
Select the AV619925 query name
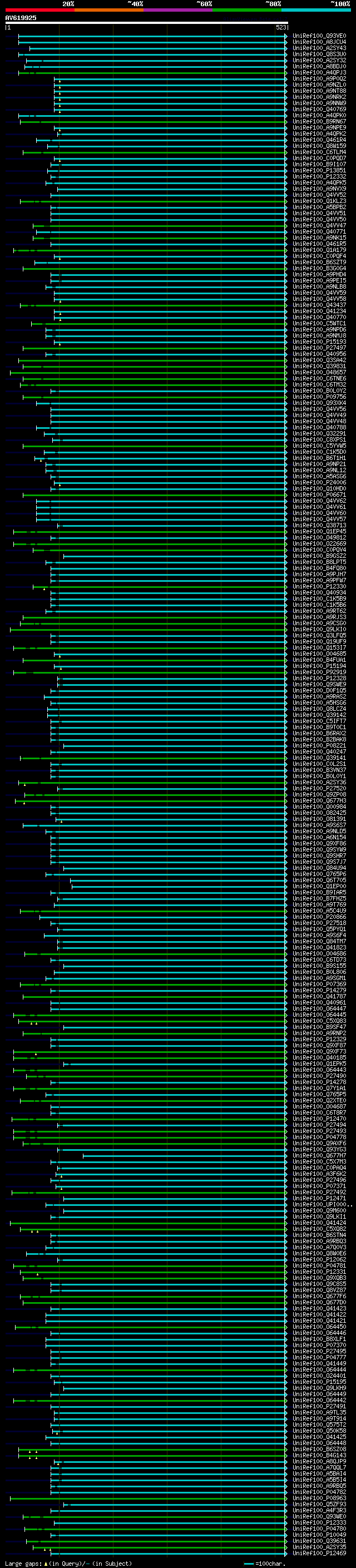(x=21, y=18)
